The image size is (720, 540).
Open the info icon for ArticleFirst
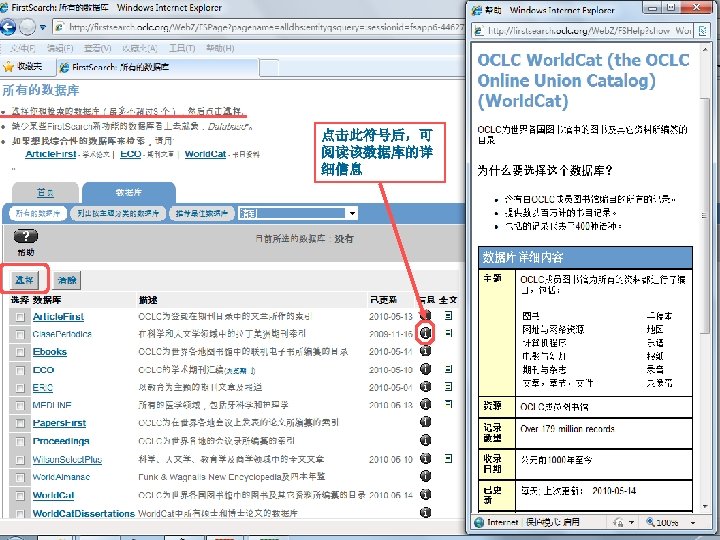426,315
